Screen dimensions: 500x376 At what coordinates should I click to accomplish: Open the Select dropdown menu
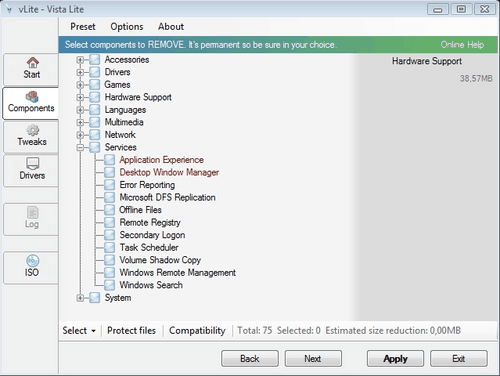click(x=79, y=330)
